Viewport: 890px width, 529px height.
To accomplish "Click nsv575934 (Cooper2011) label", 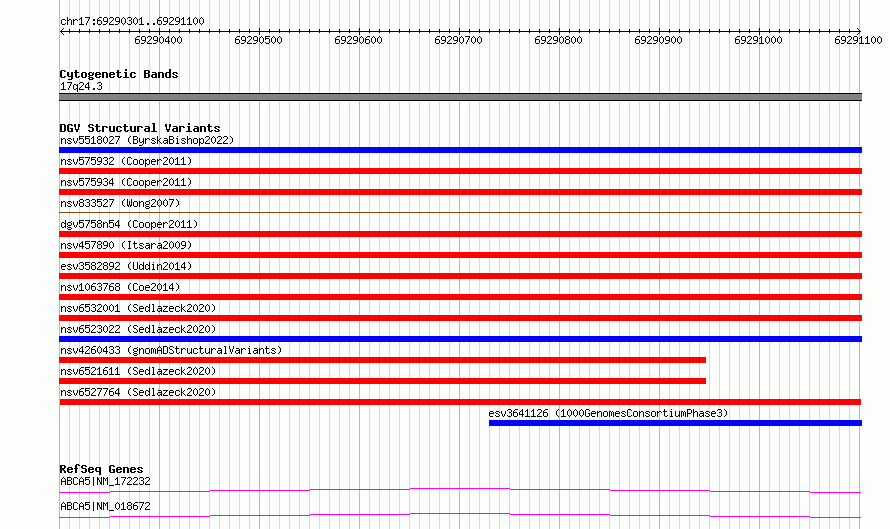I will click(x=126, y=182).
